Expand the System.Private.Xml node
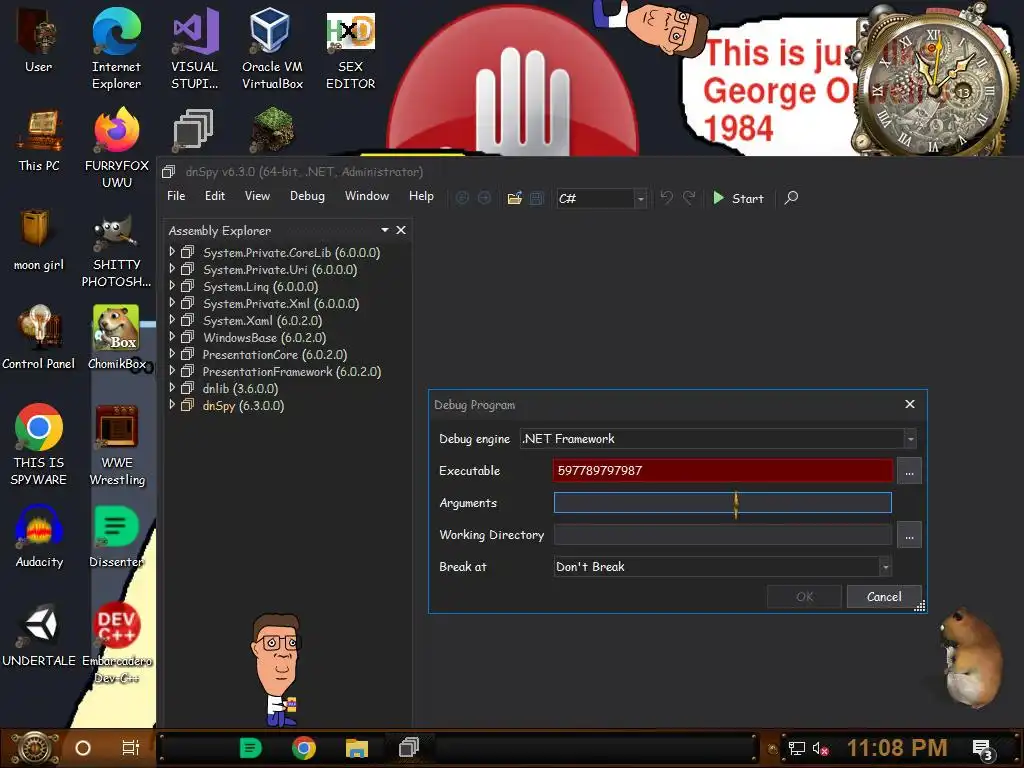This screenshot has width=1024, height=768. tap(172, 302)
